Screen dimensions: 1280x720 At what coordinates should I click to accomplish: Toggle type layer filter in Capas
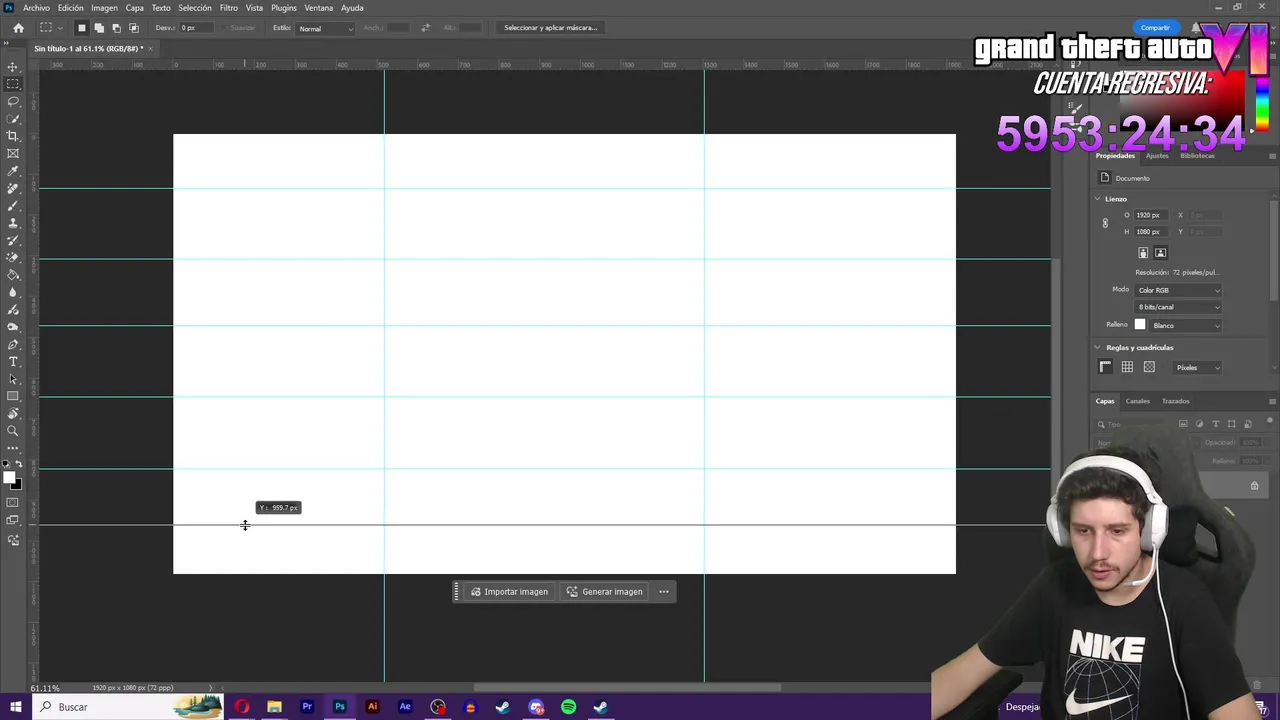coord(1216,424)
